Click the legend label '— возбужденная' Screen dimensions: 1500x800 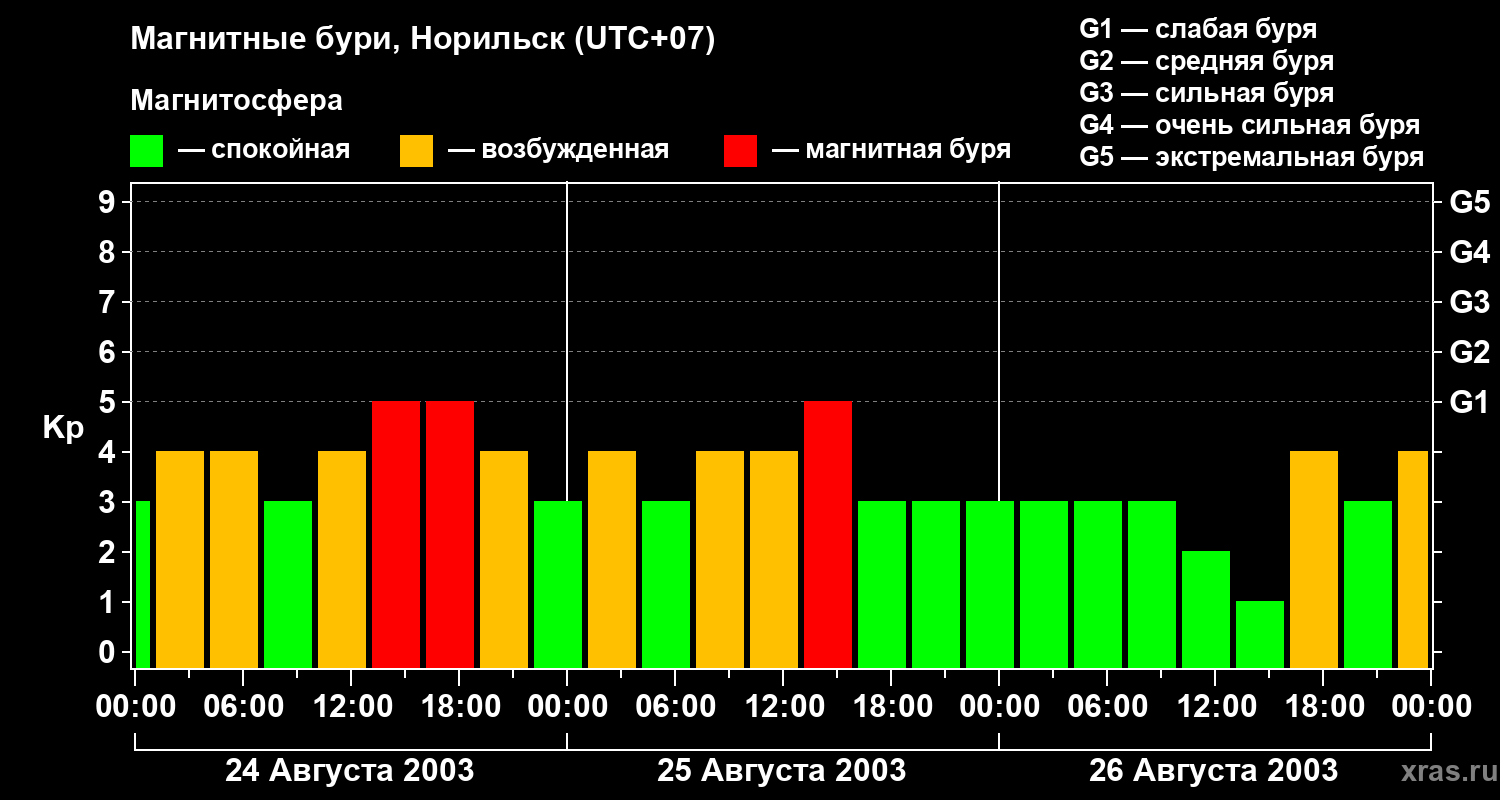(x=558, y=150)
